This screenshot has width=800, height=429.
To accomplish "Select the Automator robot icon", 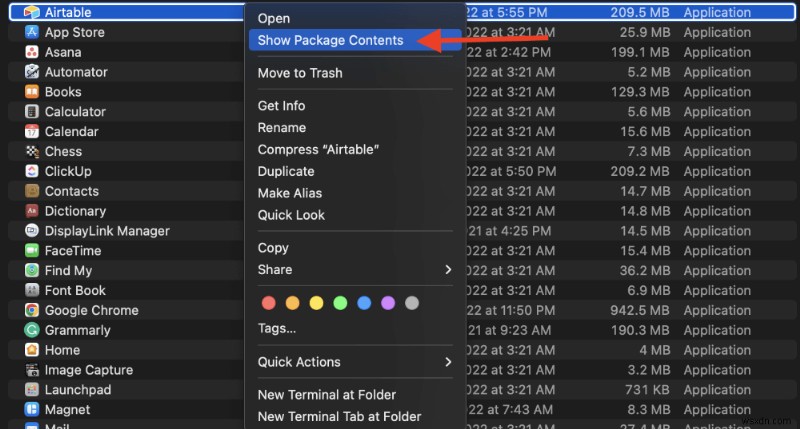I will pos(32,72).
